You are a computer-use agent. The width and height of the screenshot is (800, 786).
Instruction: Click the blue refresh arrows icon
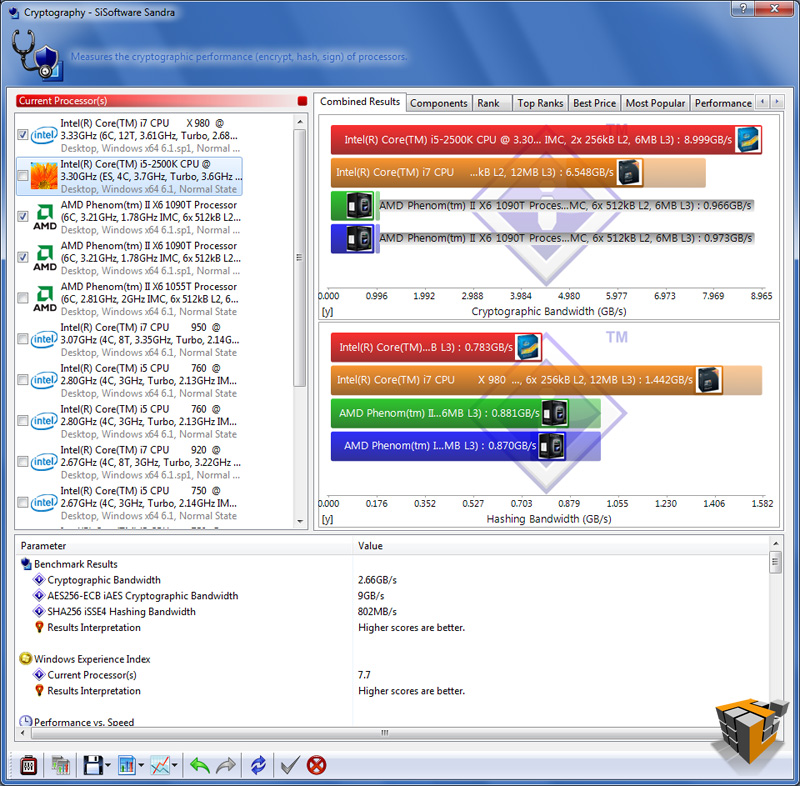(258, 765)
